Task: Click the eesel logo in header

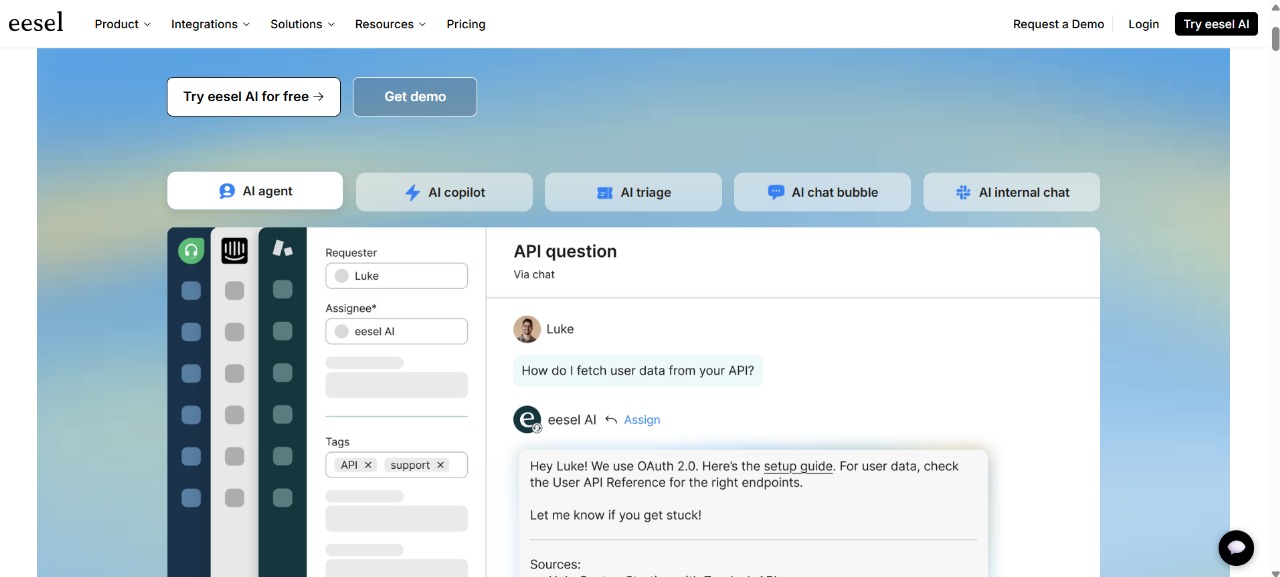Action: (x=36, y=23)
